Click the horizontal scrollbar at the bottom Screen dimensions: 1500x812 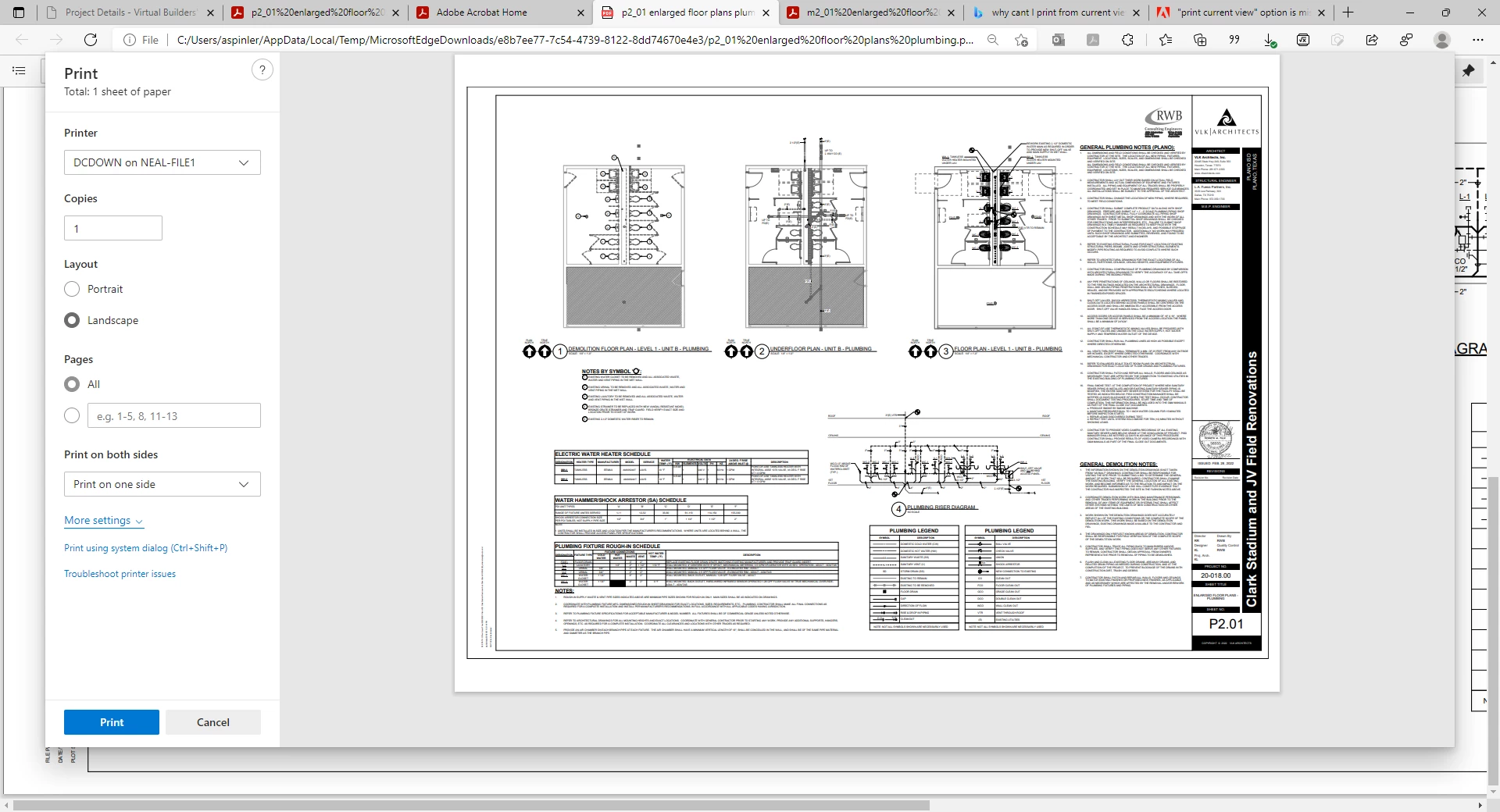pos(470,805)
